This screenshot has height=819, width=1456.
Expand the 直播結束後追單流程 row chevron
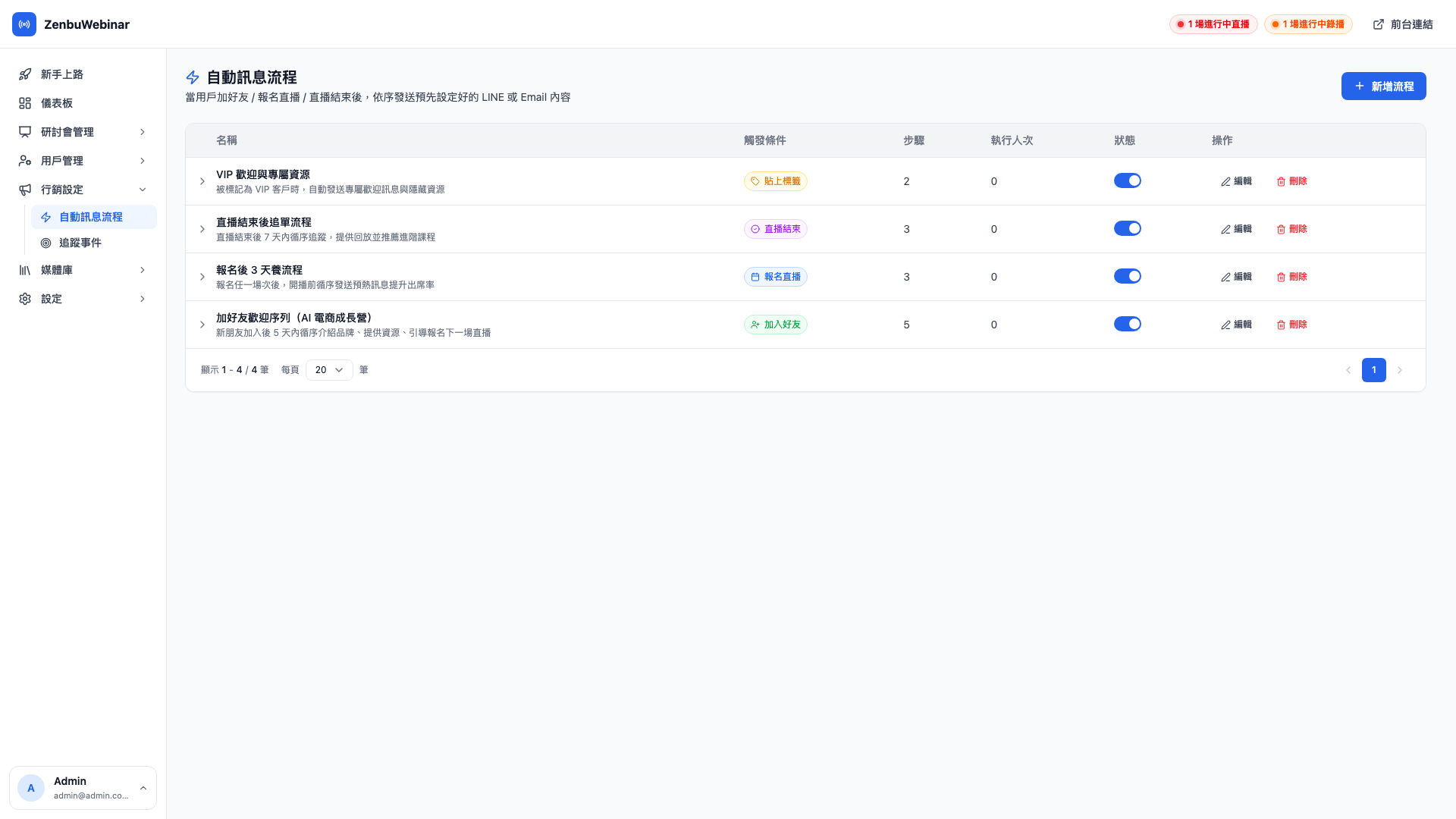point(202,229)
